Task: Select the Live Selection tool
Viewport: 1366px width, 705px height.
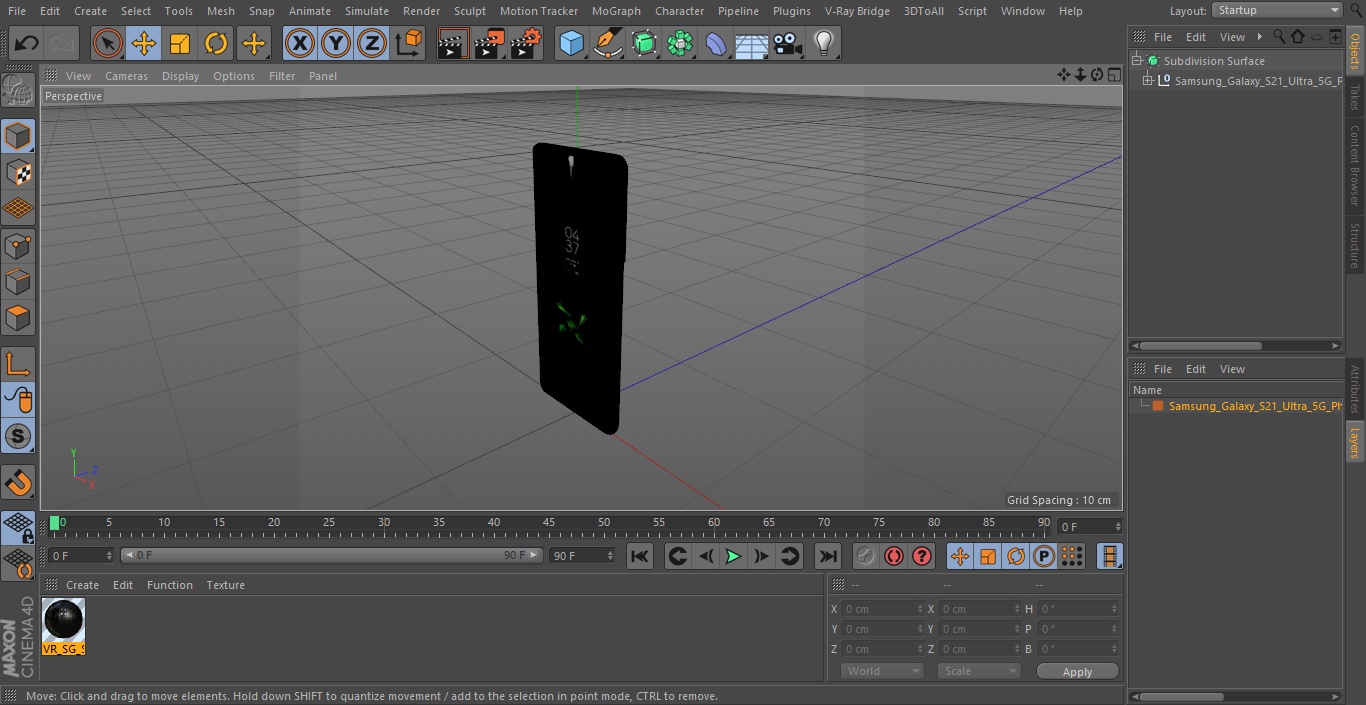Action: (x=107, y=43)
